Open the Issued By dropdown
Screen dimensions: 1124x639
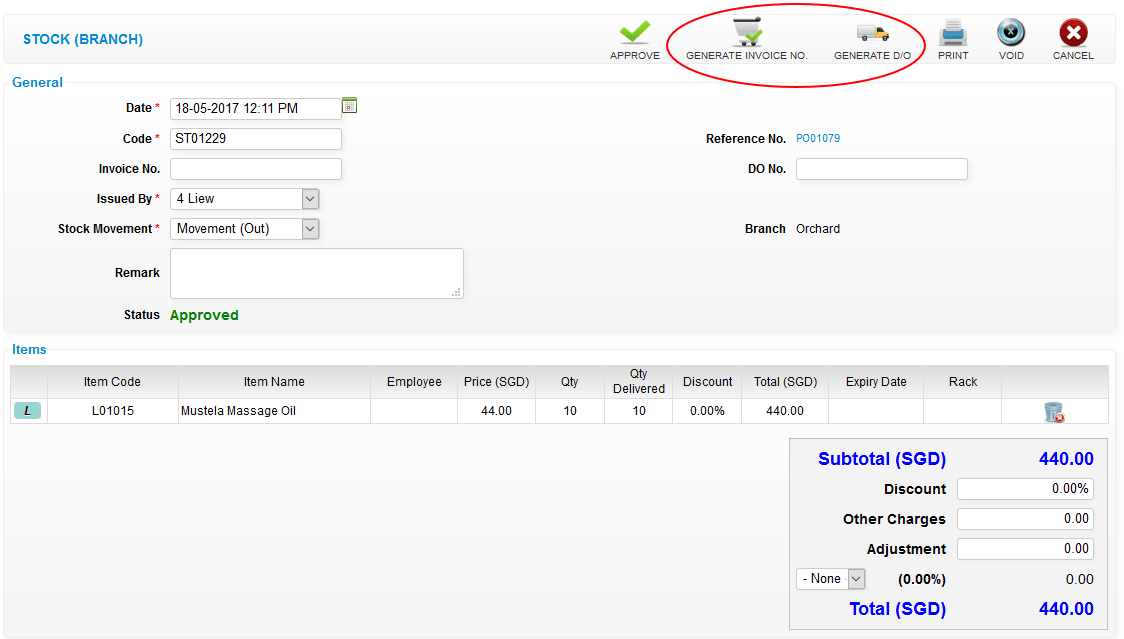(x=309, y=198)
